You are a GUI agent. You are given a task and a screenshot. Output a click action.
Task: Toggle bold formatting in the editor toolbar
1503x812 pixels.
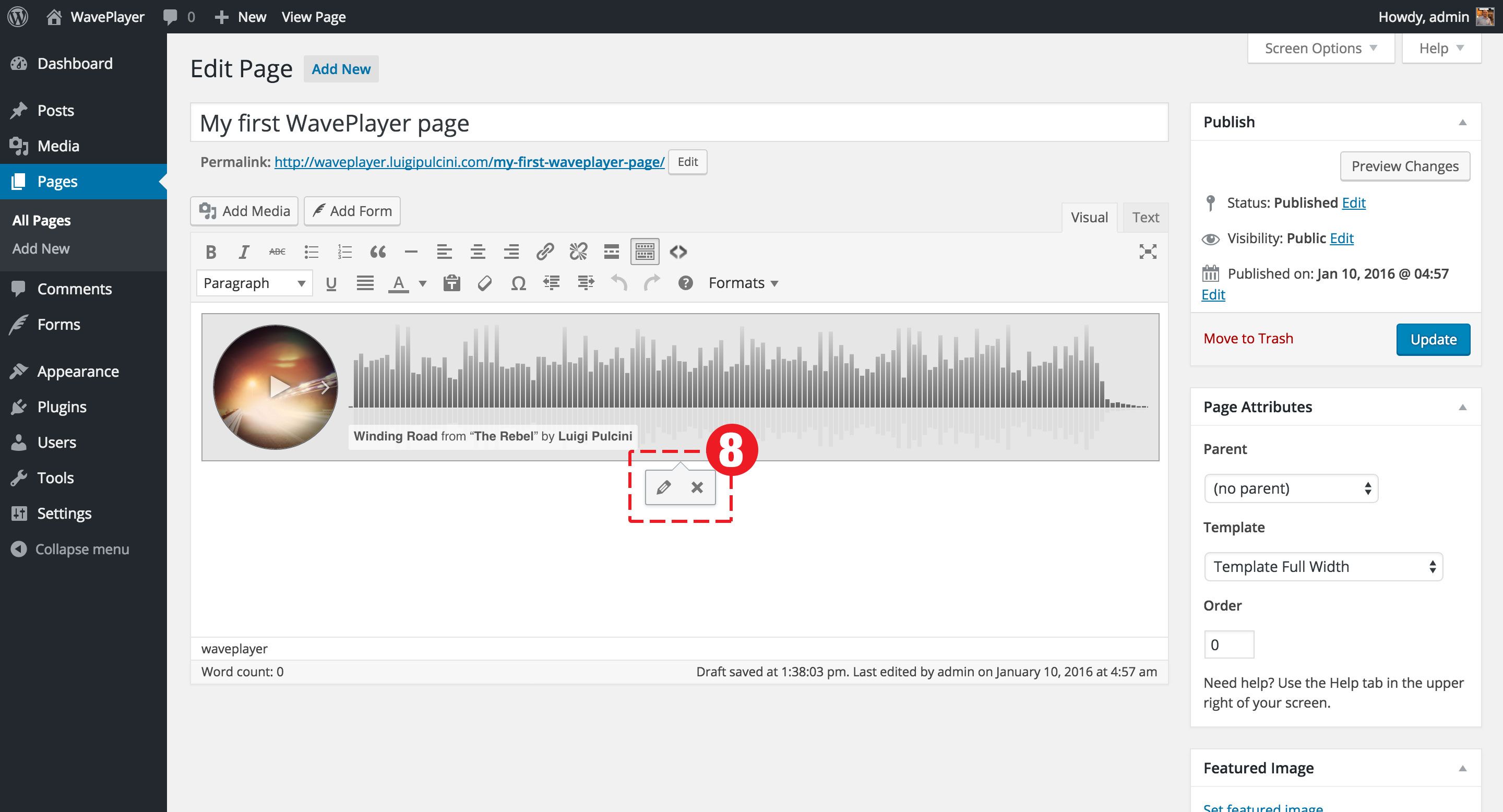click(211, 252)
